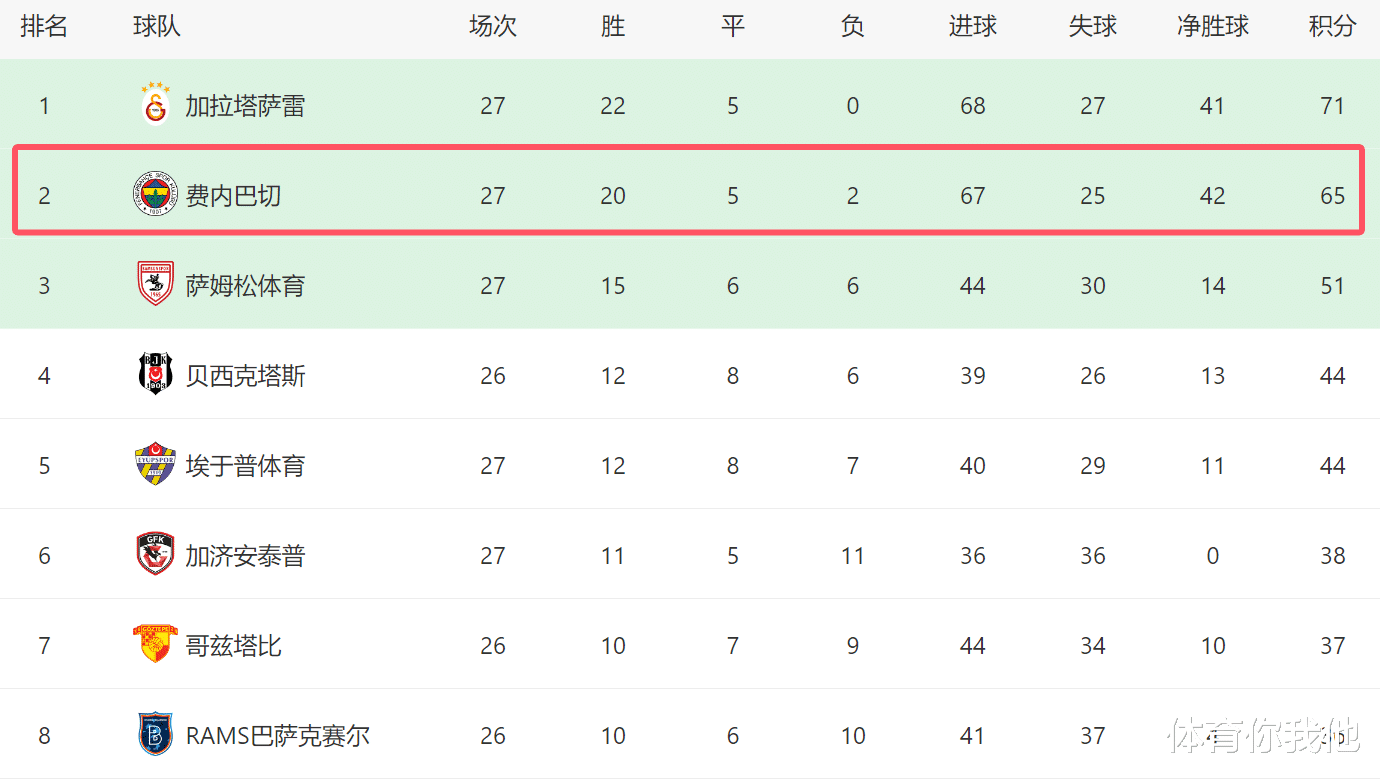Click the 排名 column header
Image resolution: width=1380 pixels, height=779 pixels.
pos(44,27)
